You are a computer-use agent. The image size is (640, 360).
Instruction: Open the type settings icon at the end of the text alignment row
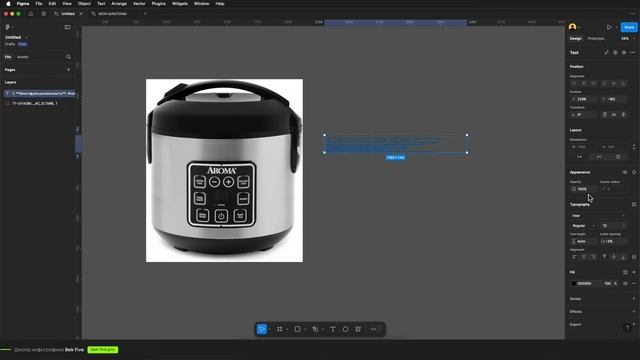pos(634,257)
